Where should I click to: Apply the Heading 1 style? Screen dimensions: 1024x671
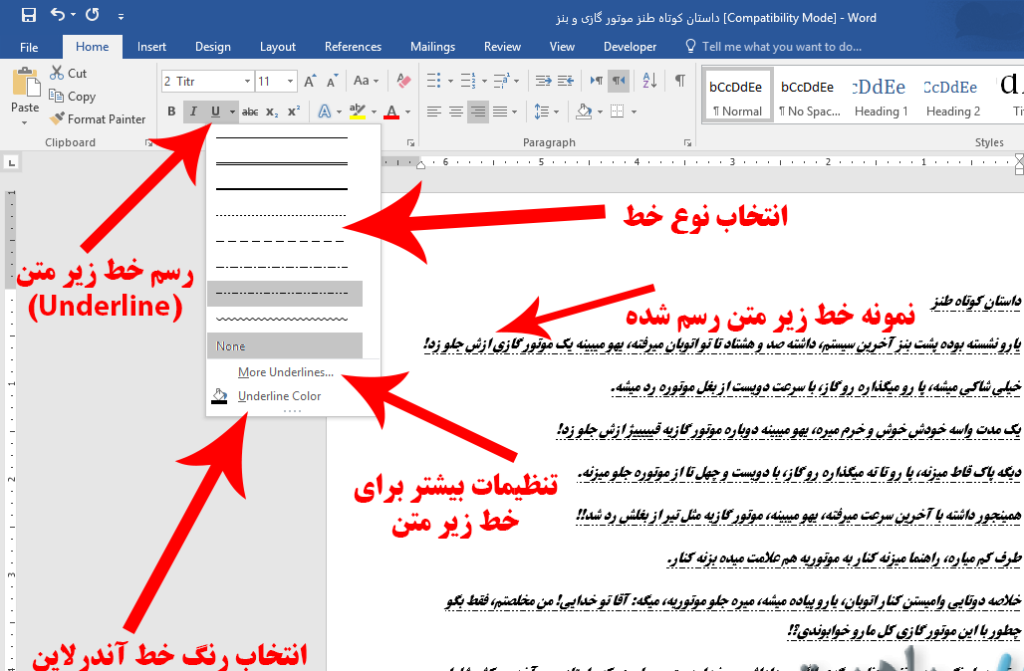tap(881, 96)
